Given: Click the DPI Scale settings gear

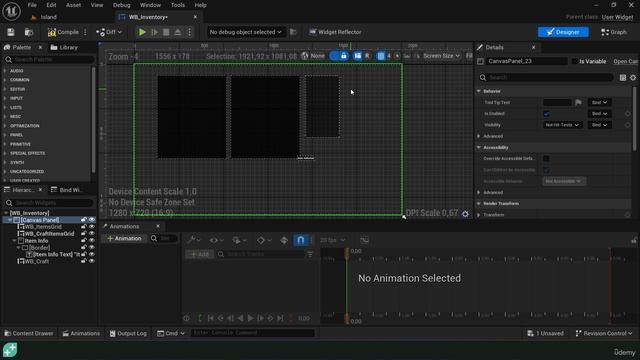Looking at the screenshot, I should coord(465,213).
